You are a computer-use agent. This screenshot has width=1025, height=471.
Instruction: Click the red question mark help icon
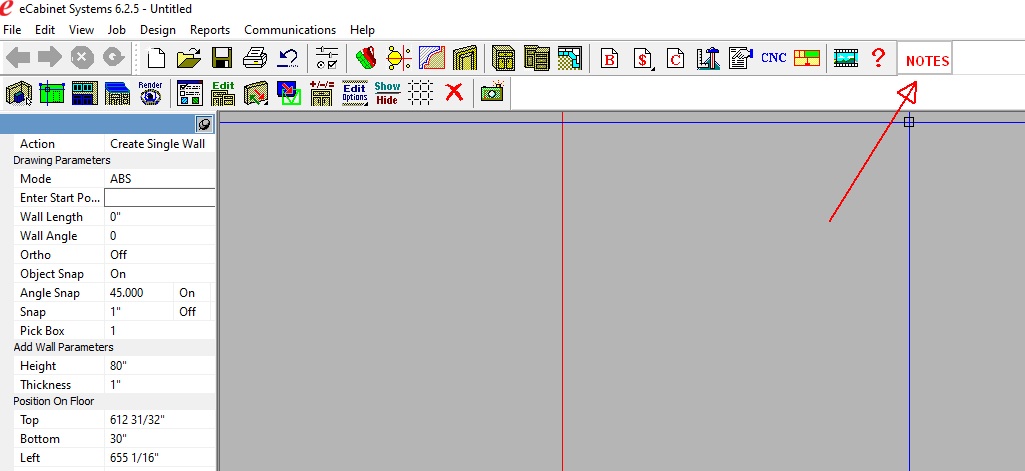[x=878, y=58]
